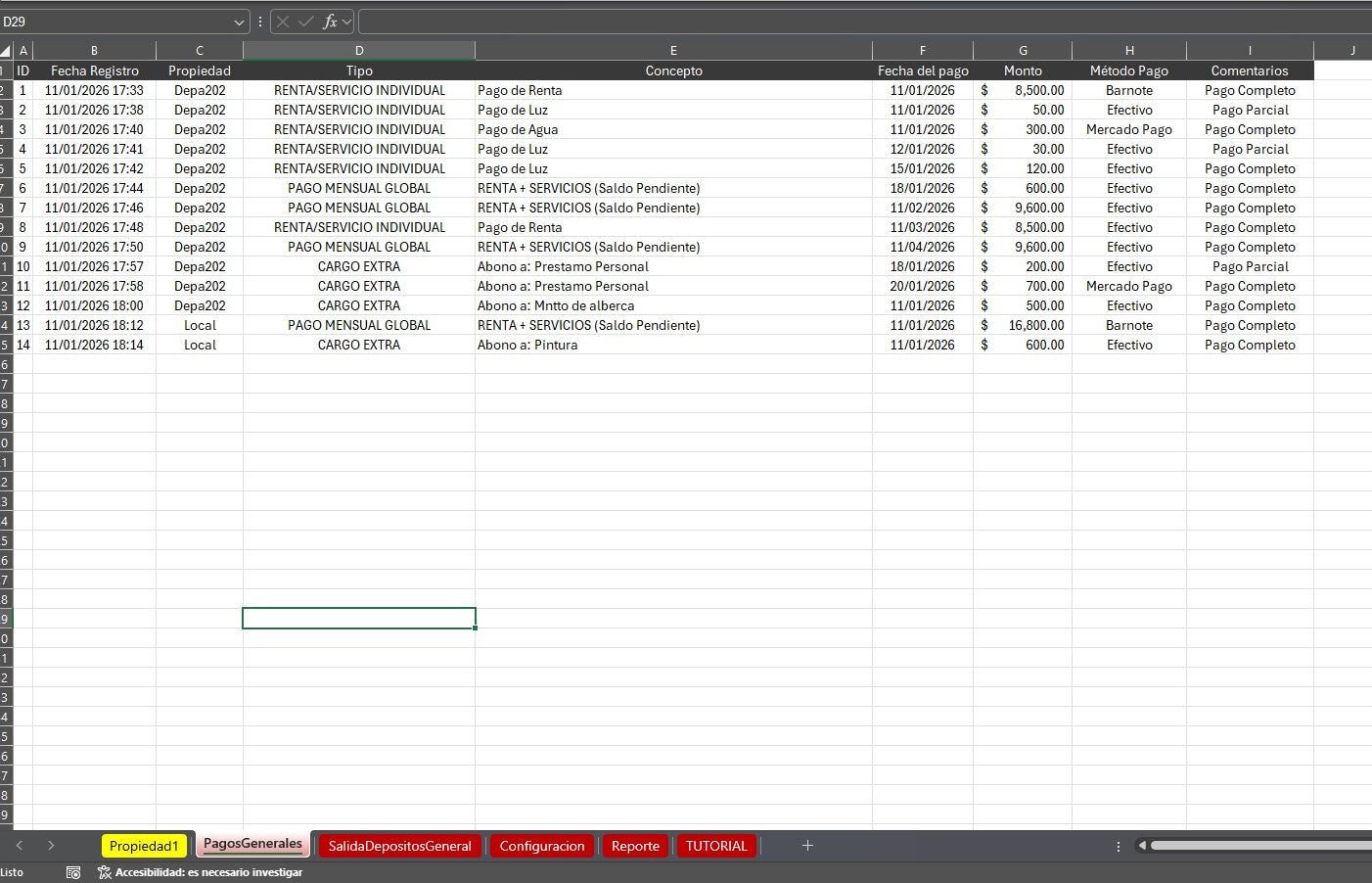Open the Configuracion sheet

[542, 845]
